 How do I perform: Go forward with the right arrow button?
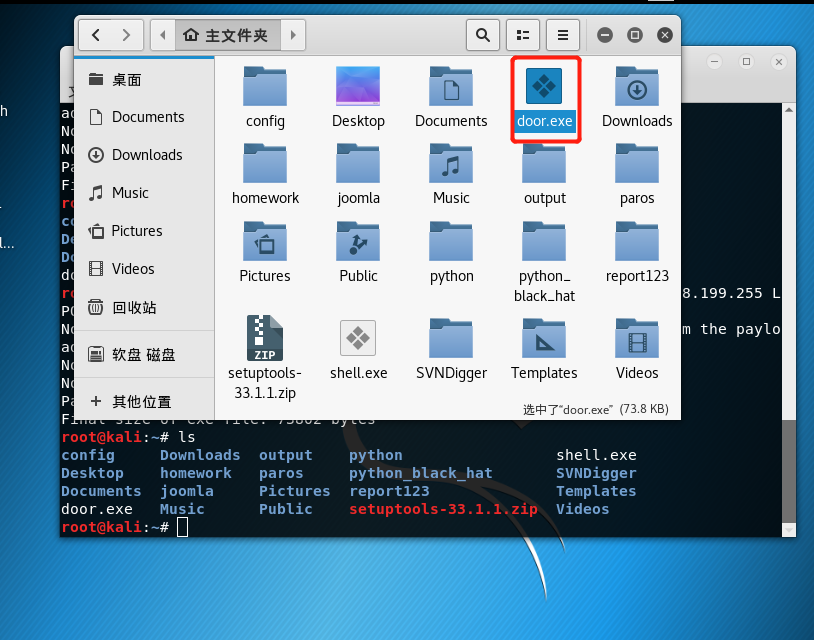[127, 35]
